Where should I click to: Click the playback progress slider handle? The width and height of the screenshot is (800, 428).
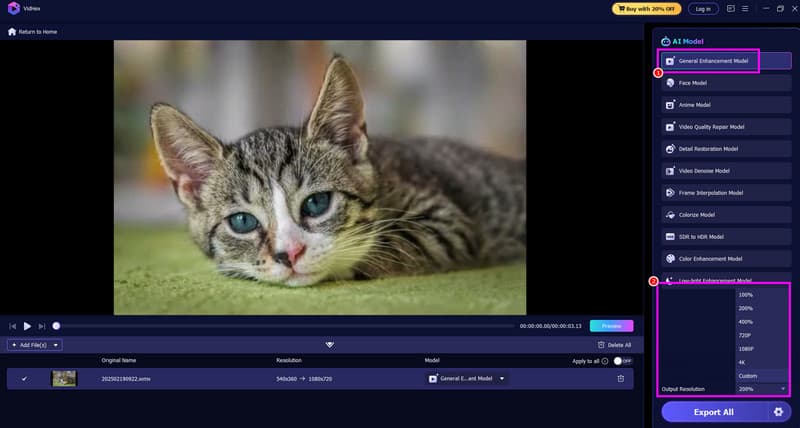(x=56, y=326)
